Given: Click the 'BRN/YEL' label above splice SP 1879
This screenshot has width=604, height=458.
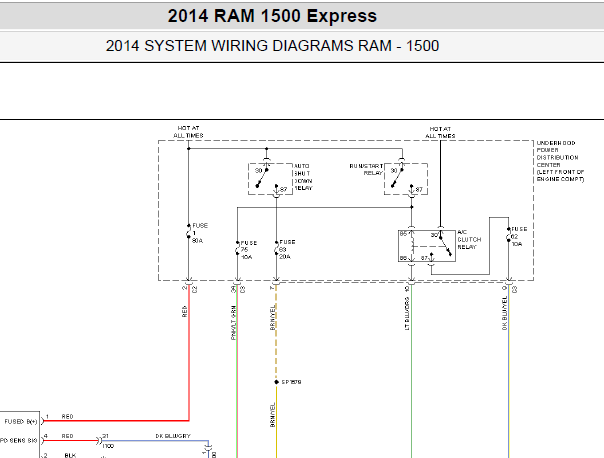Looking at the screenshot, I should tap(273, 317).
